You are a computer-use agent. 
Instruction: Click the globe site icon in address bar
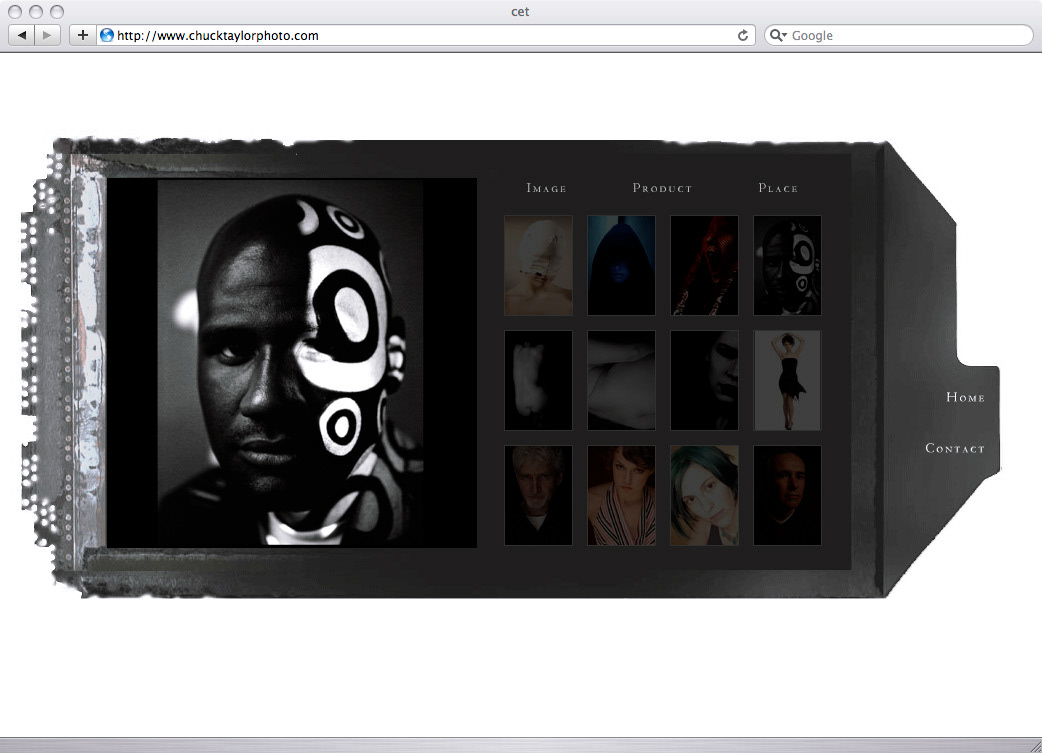coord(107,35)
